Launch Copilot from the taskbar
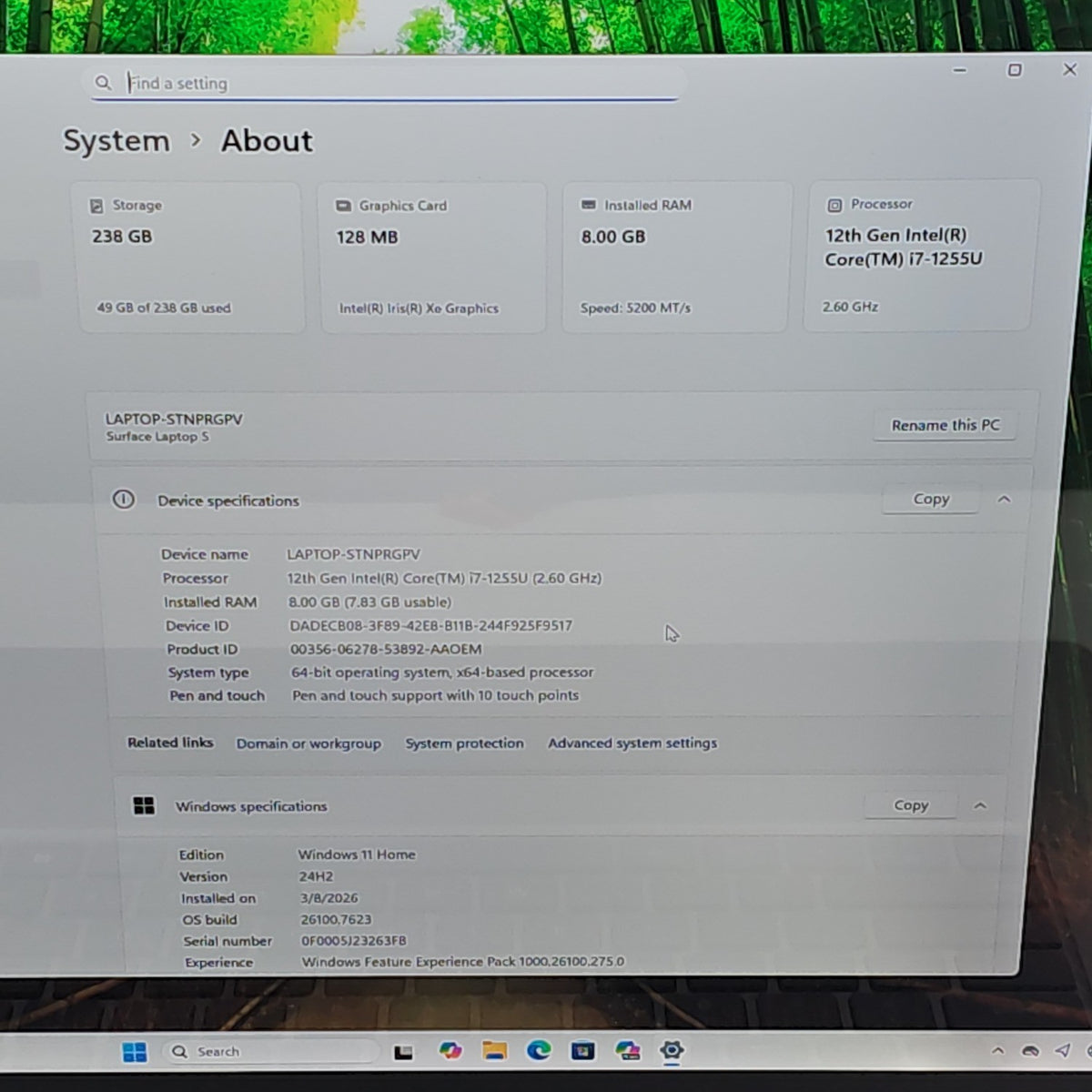Image resolution: width=1092 pixels, height=1092 pixels. 450,1051
